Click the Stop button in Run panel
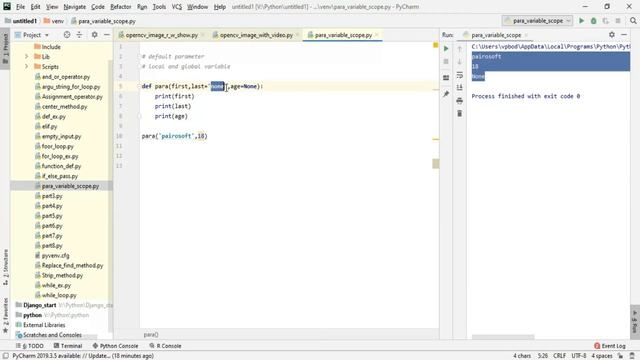This screenshot has height=360, width=640. point(446,62)
